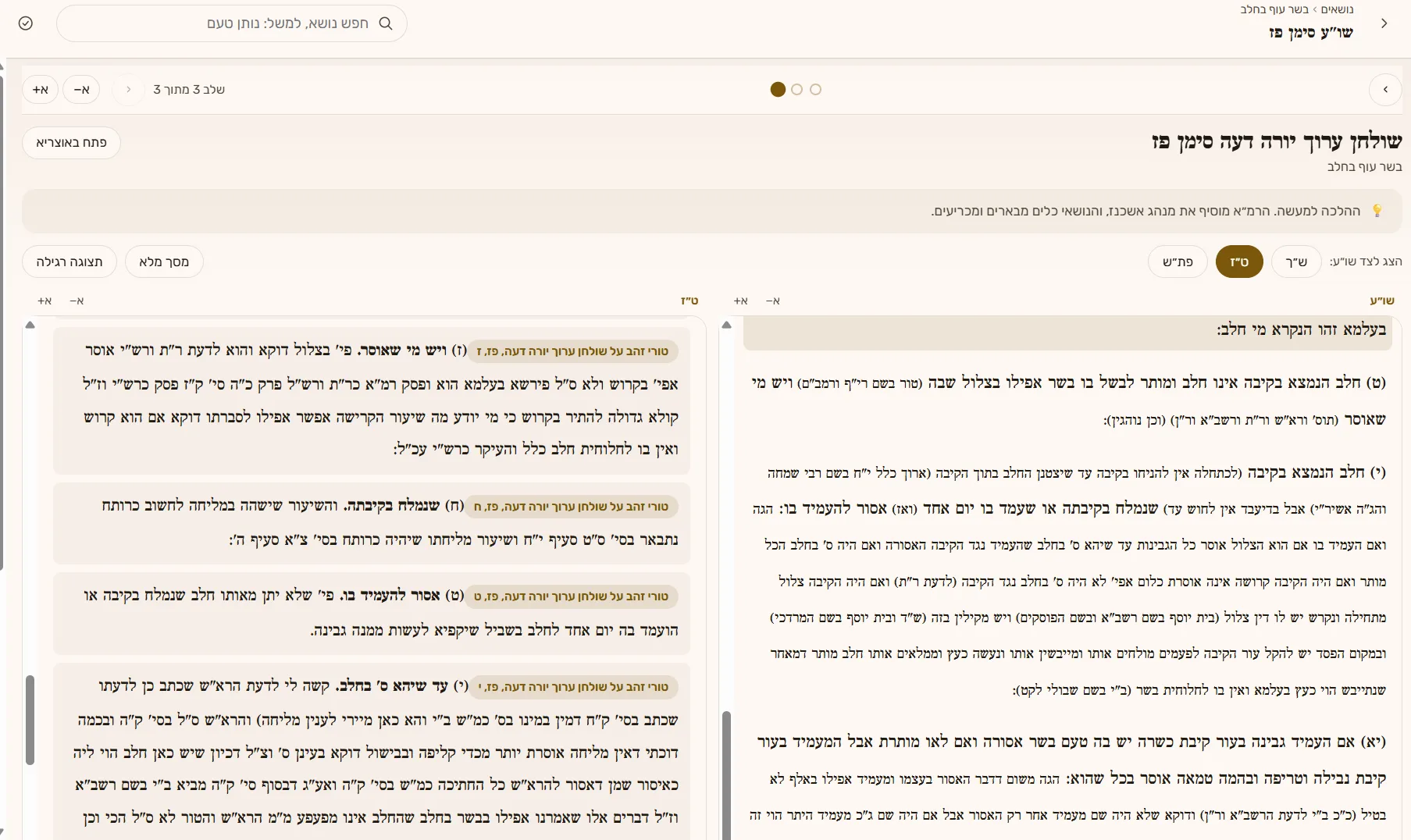The height and width of the screenshot is (840, 1411).
Task: Decrease font size in ט"ז column
Action: 77,301
